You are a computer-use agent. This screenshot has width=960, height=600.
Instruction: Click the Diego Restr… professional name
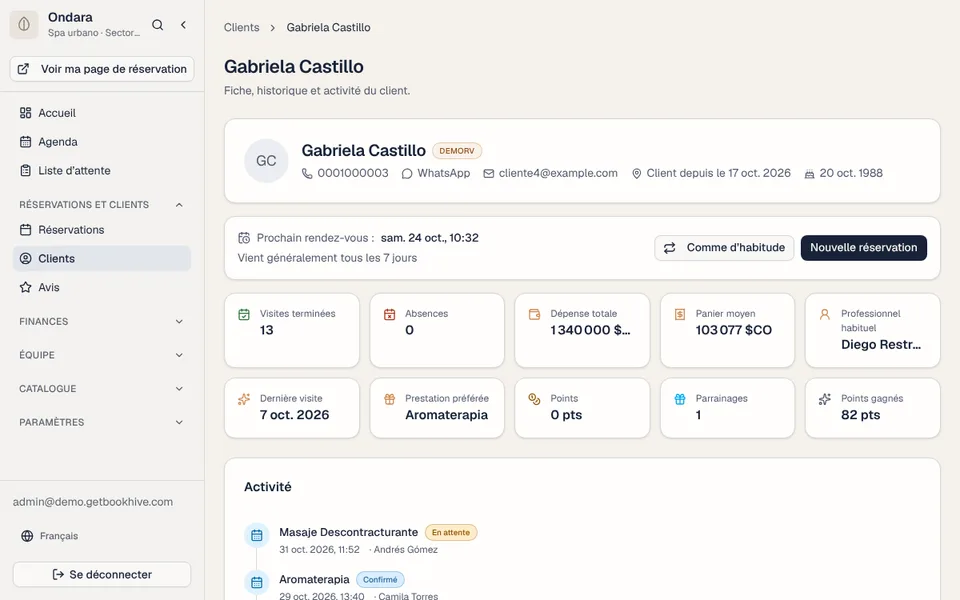pos(880,345)
